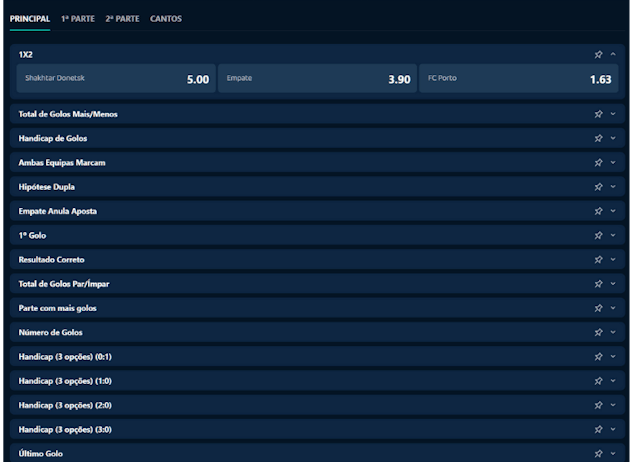
Task: Pin the Handicap de Golos market
Action: pos(598,138)
